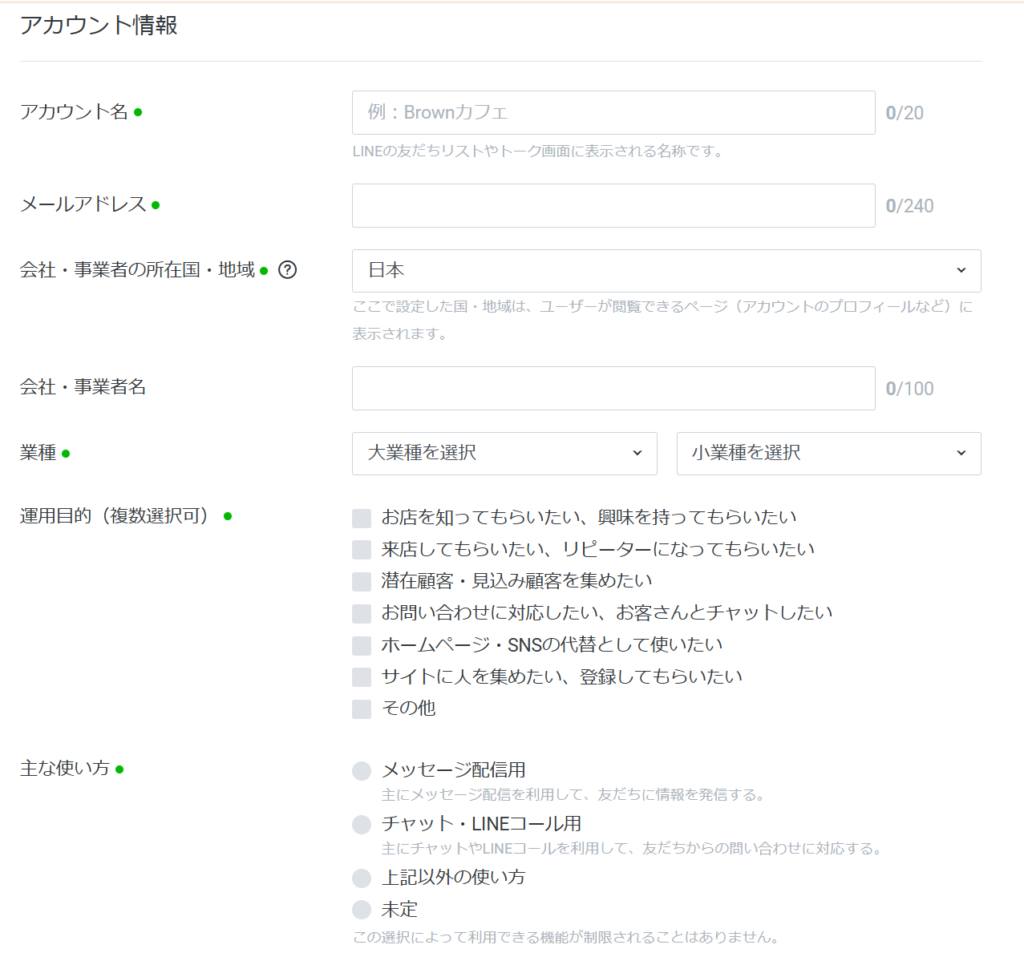Check ホームページ・SNSの代替として使いたい checkbox
1024x953 pixels.
click(x=362, y=645)
